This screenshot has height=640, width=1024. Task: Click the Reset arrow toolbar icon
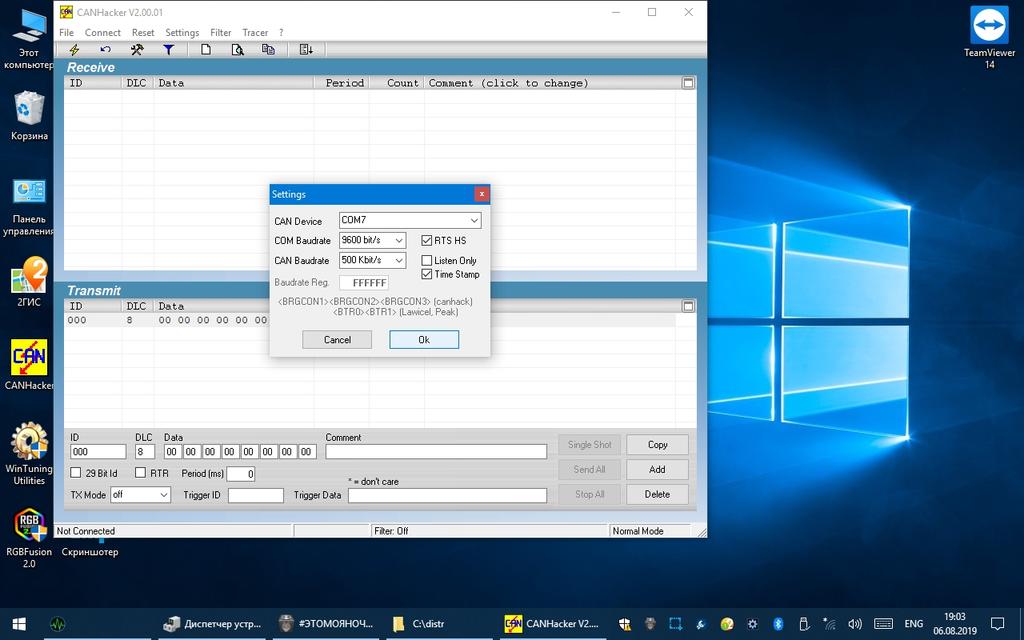(105, 49)
